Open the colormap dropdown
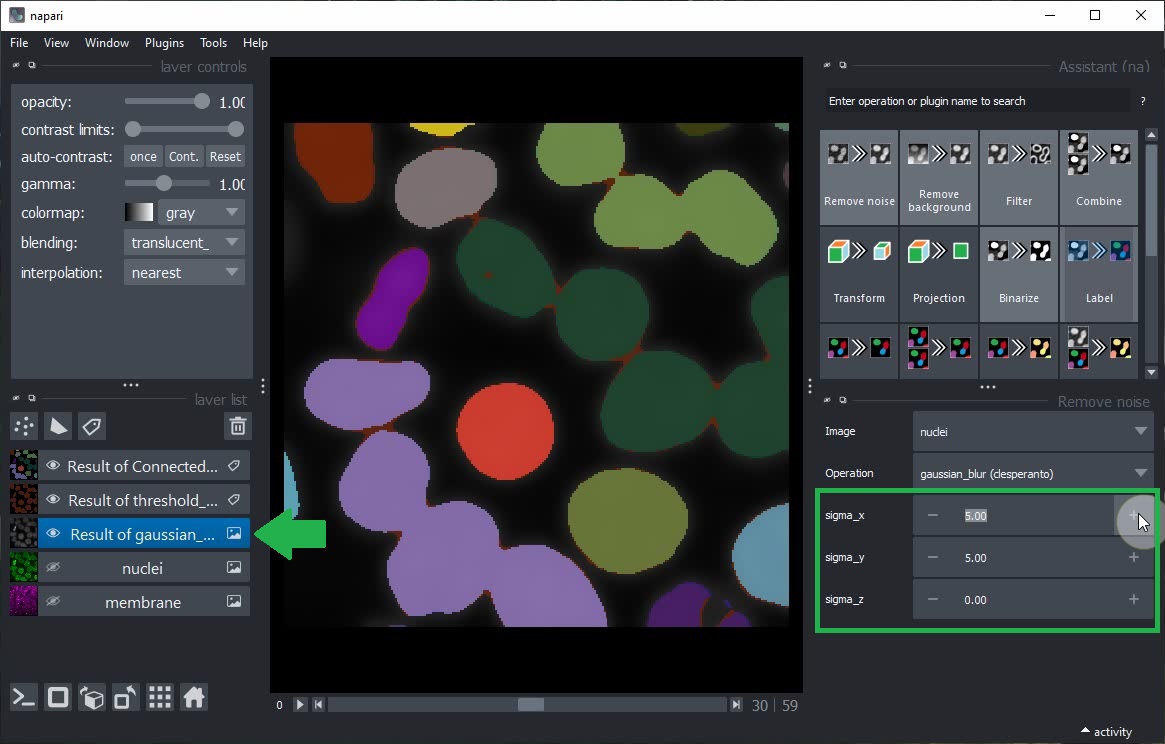 coord(201,212)
